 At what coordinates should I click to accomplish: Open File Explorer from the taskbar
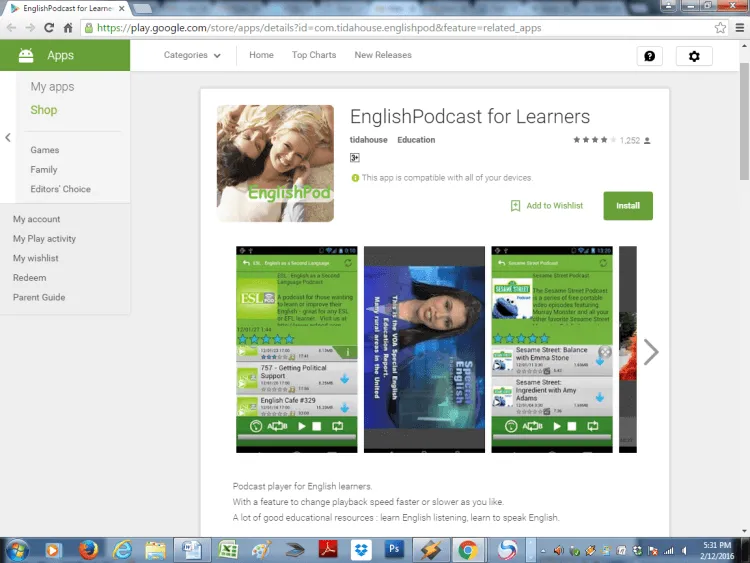[x=155, y=551]
